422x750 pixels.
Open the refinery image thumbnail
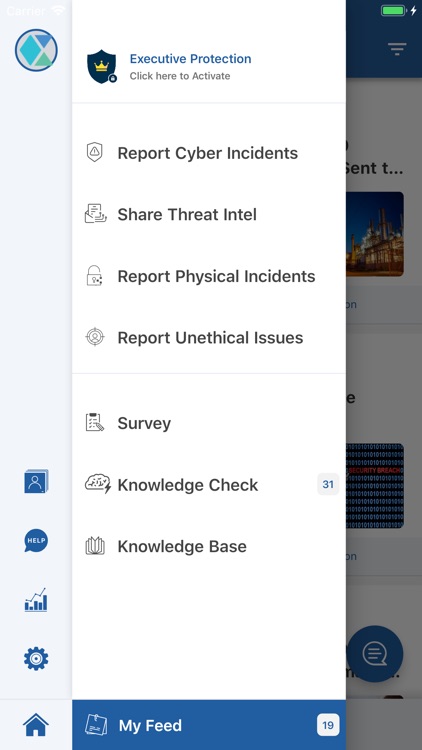tap(375, 234)
